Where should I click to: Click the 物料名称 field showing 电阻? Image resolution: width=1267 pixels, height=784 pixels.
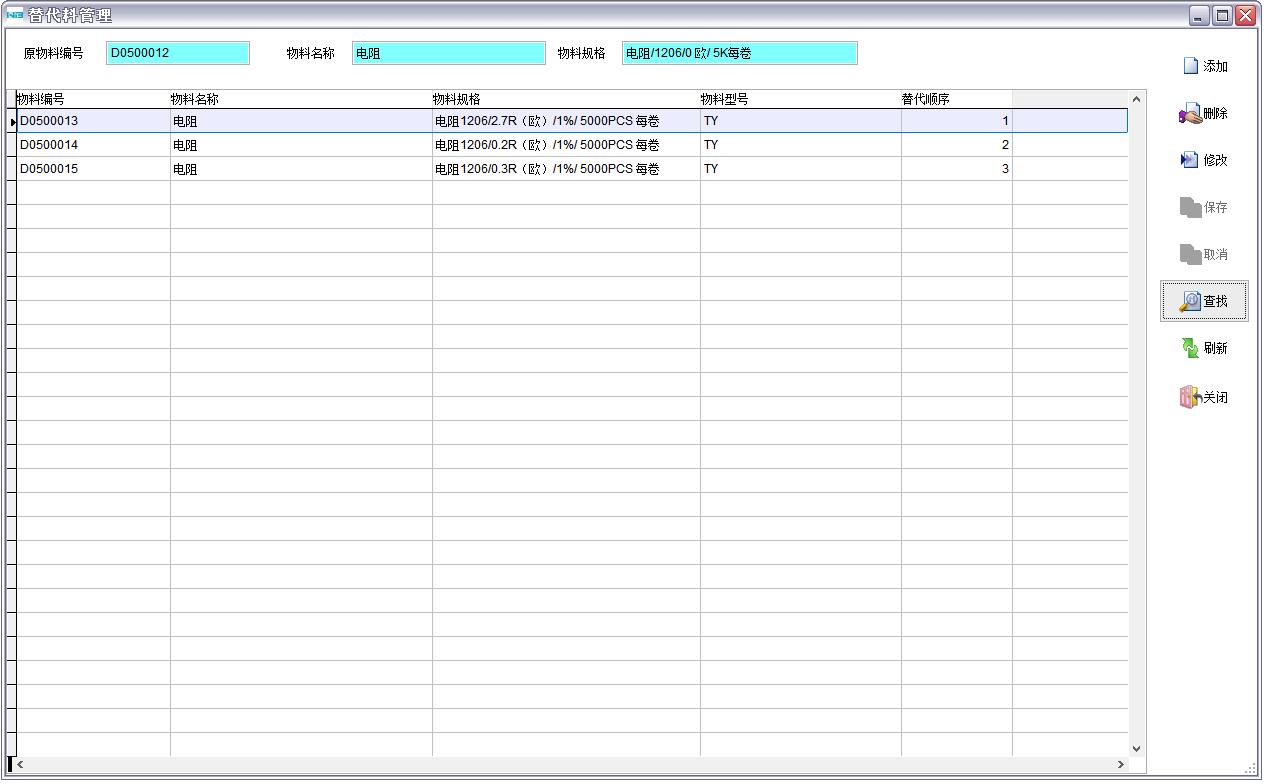tap(448, 53)
